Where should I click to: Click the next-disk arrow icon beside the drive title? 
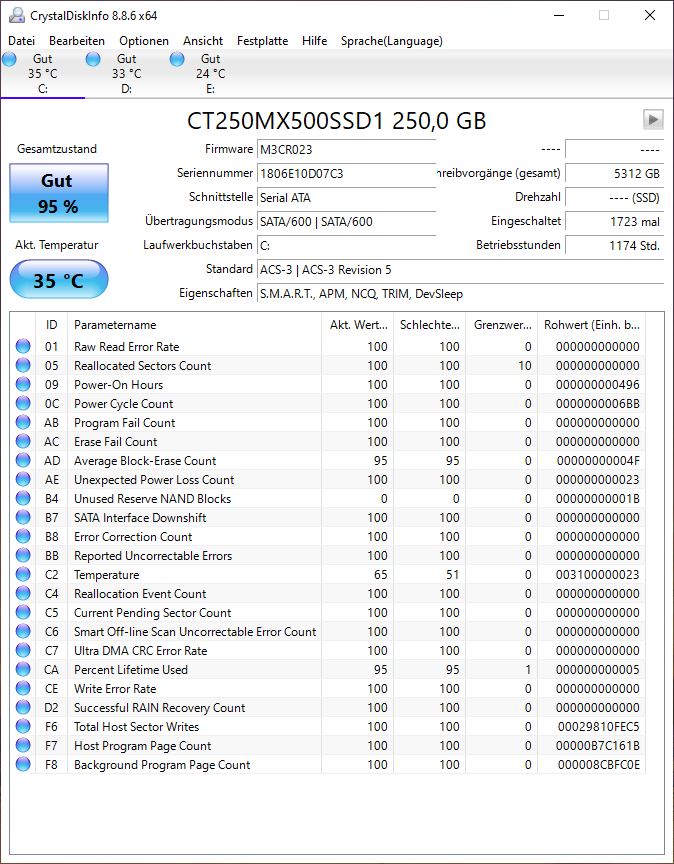pyautogui.click(x=653, y=119)
